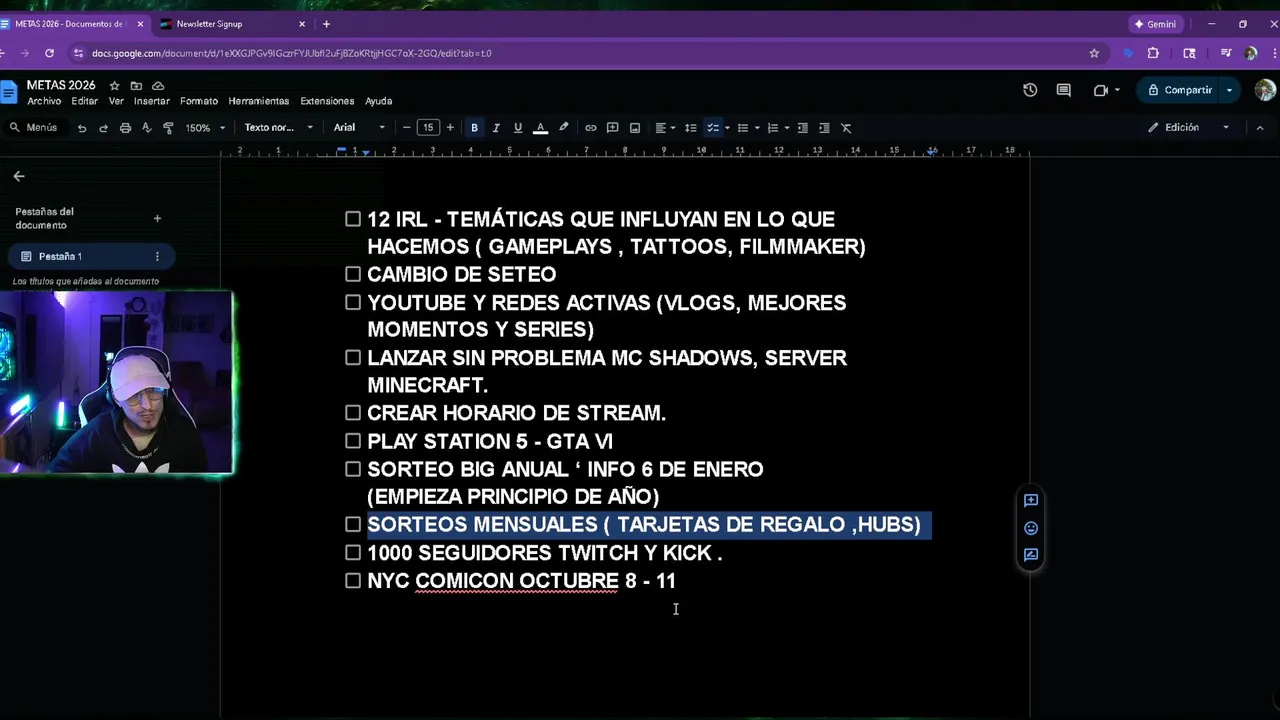Open the Insertar menu
This screenshot has width=1280, height=720.
(152, 101)
